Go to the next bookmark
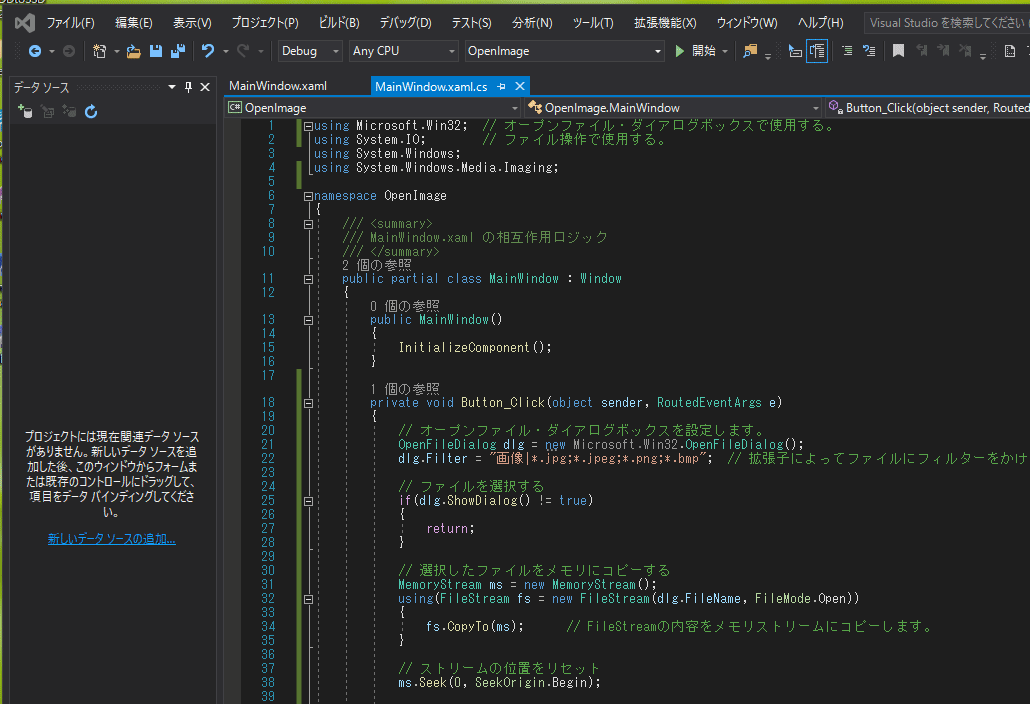This screenshot has width=1030, height=704. 943,51
